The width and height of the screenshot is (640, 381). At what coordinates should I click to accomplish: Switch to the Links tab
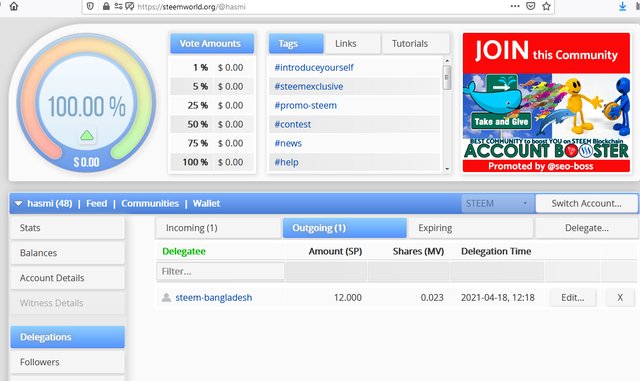point(352,43)
